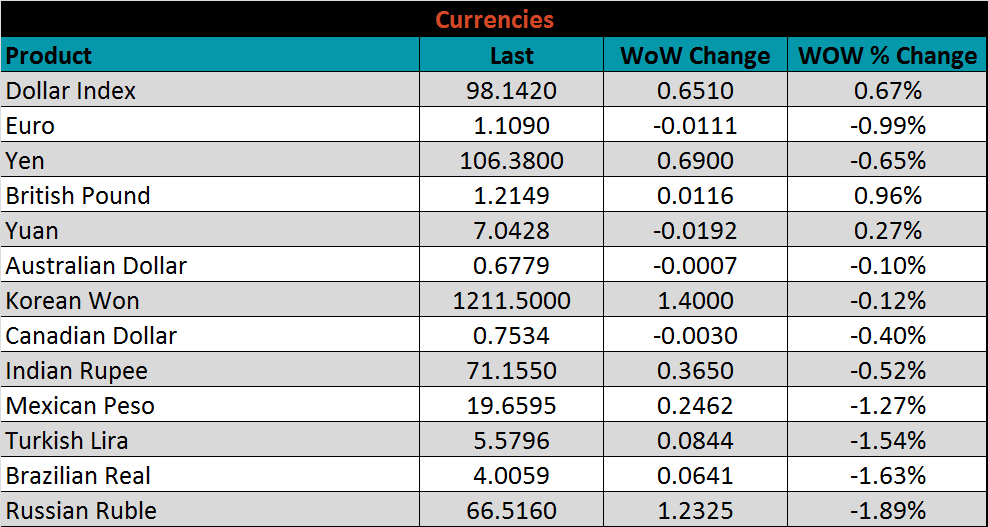988x527 pixels.
Task: Select Indian Rupee WoW change 0.3650
Action: (695, 371)
